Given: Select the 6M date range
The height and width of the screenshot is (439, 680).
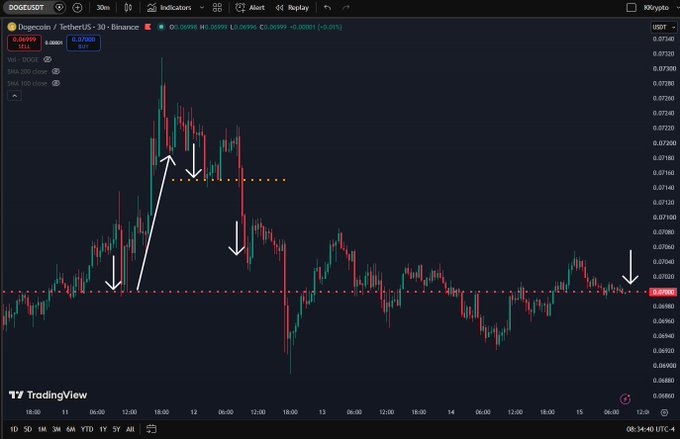Looking at the screenshot, I should [71, 429].
